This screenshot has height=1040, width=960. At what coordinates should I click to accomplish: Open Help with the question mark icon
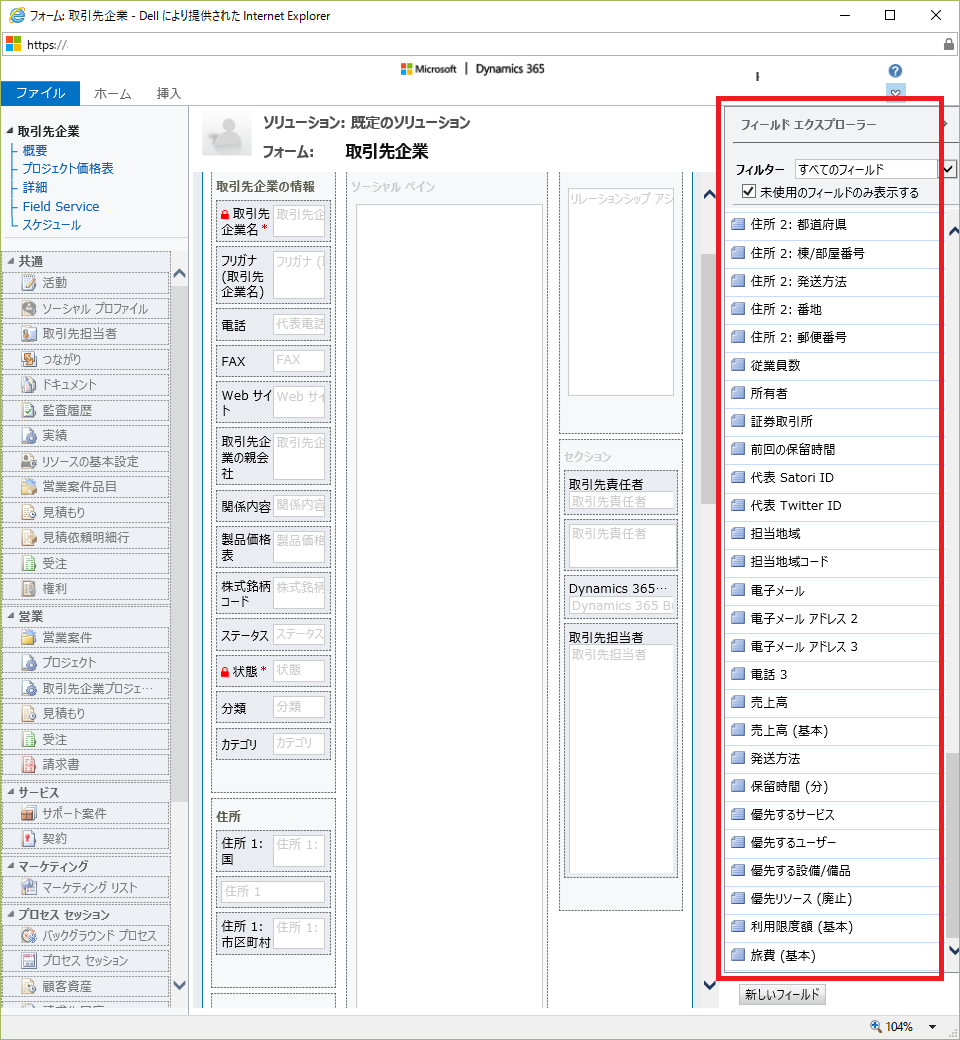[895, 71]
